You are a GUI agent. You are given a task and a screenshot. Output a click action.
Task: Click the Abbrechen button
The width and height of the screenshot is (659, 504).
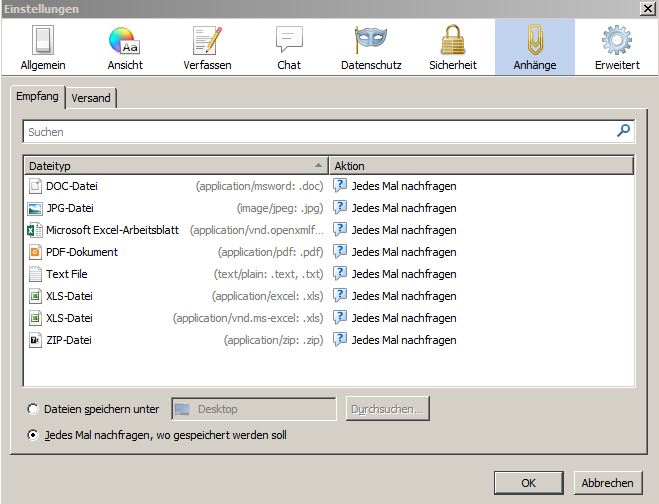click(x=608, y=483)
